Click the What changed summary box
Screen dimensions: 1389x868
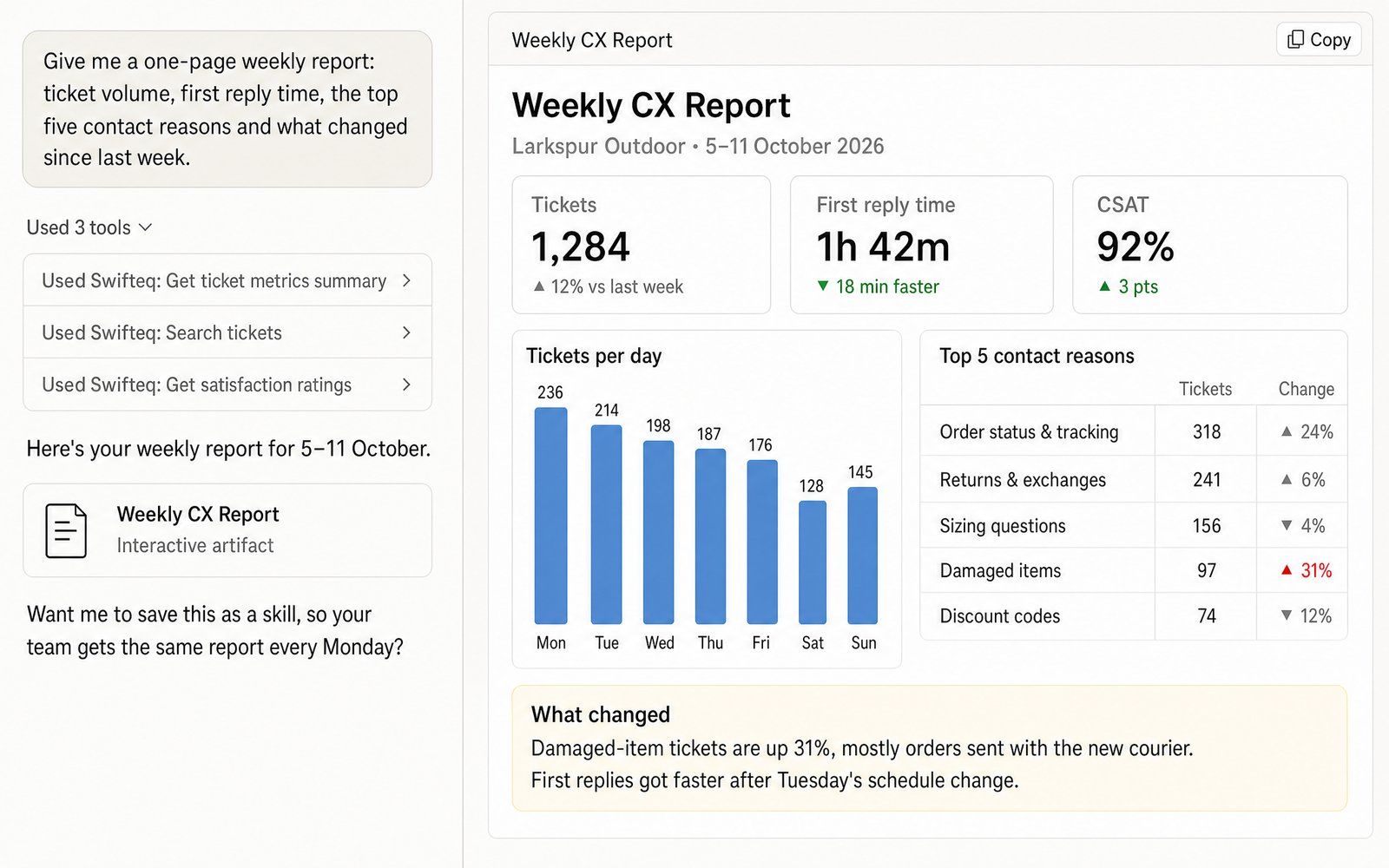(929, 748)
